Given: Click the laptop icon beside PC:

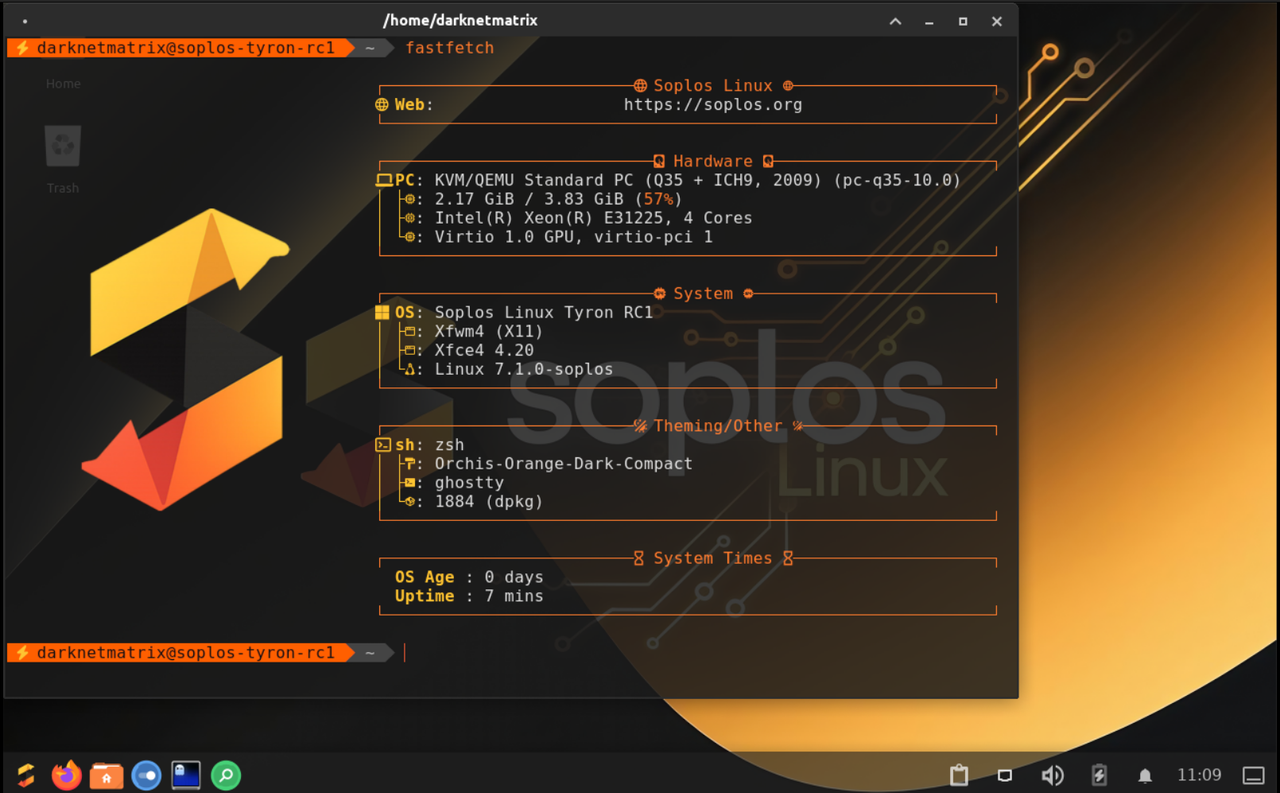Looking at the screenshot, I should click(383, 181).
